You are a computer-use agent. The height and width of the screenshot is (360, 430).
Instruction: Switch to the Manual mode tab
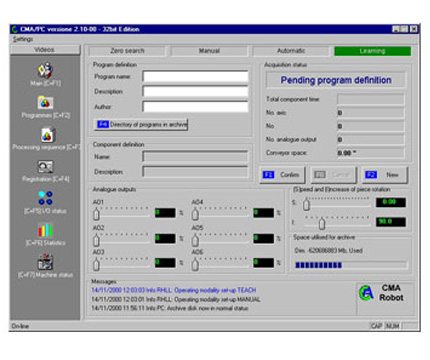pos(209,51)
